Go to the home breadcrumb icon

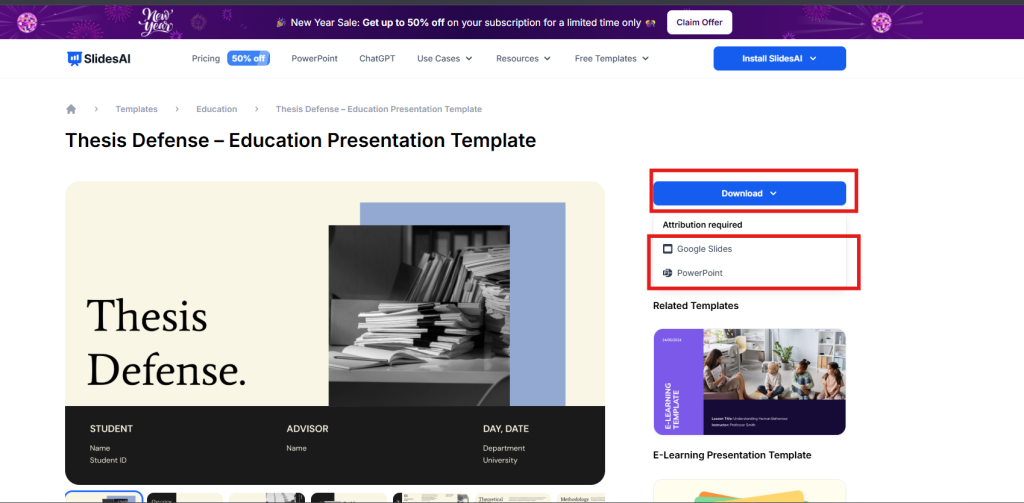pos(71,109)
